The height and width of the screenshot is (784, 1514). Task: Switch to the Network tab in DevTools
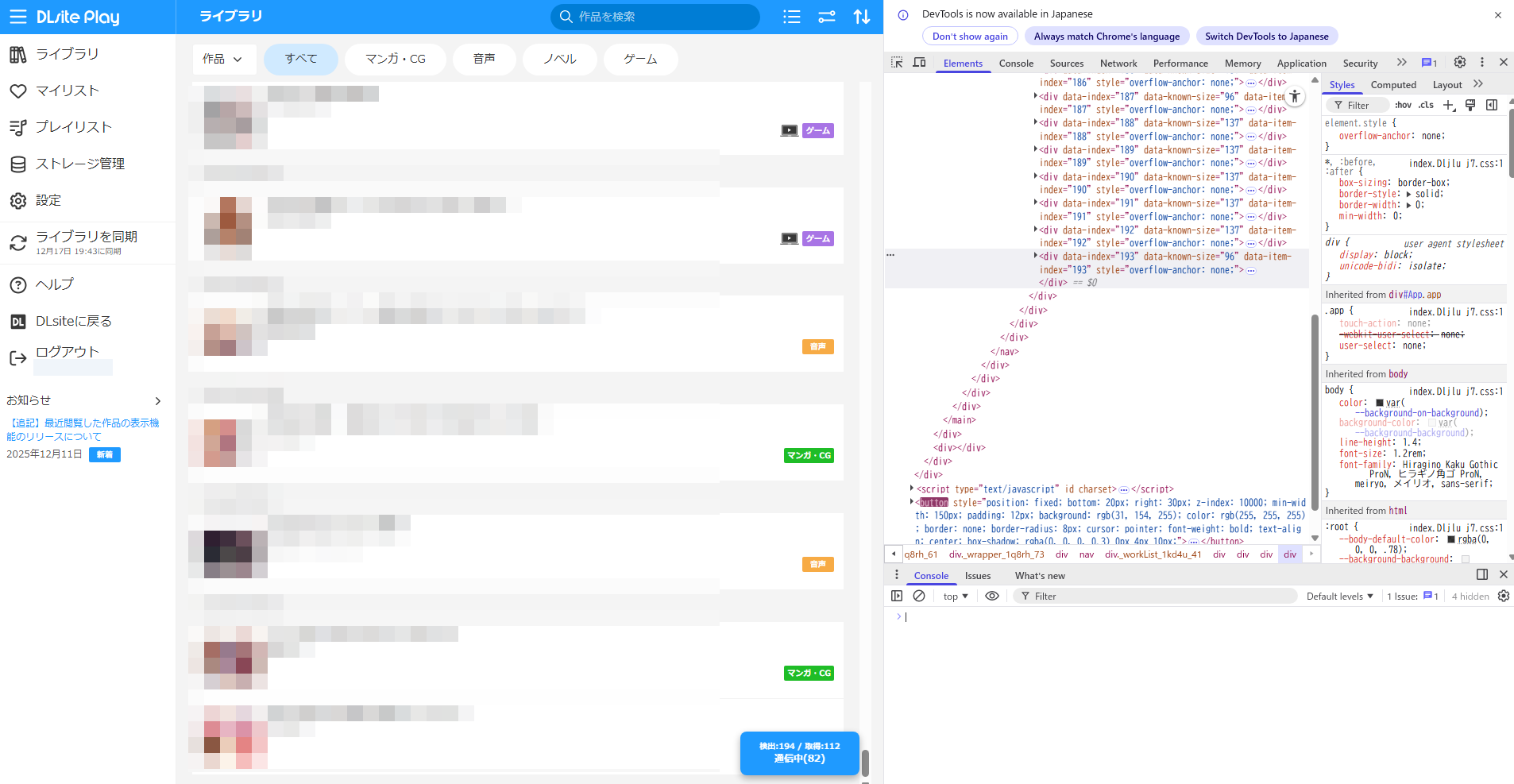click(x=1118, y=64)
